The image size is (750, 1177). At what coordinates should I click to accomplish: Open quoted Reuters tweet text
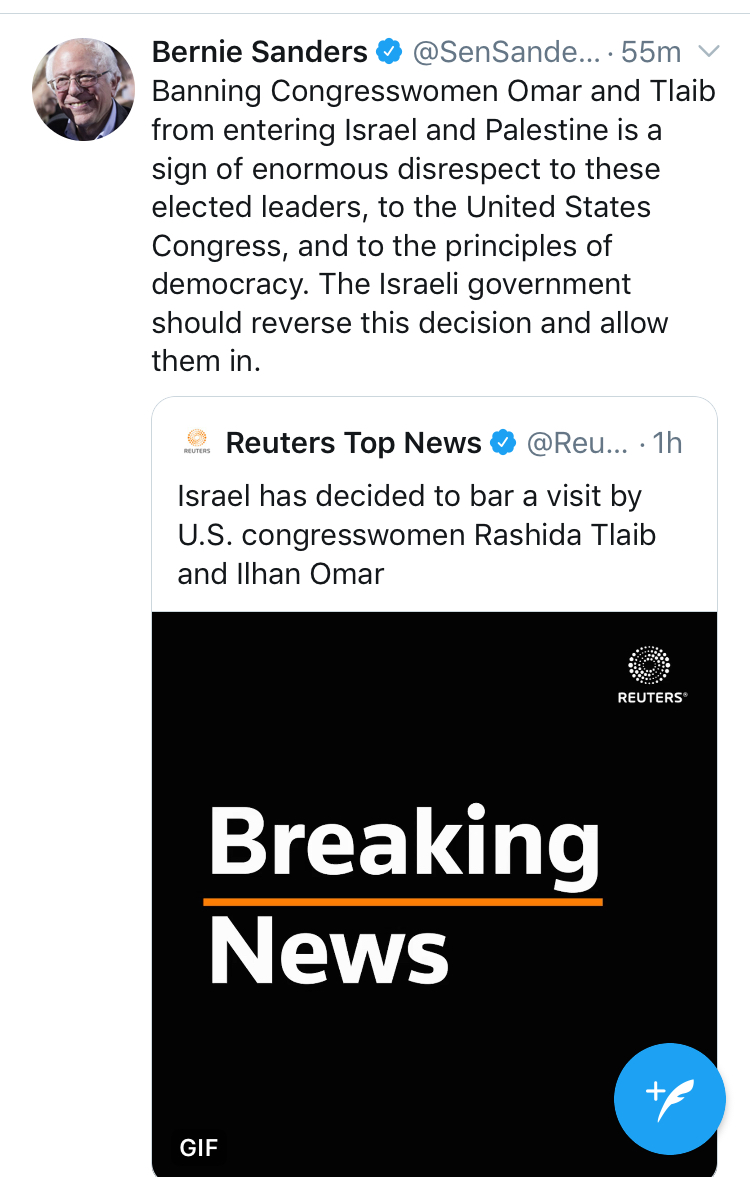click(x=417, y=534)
